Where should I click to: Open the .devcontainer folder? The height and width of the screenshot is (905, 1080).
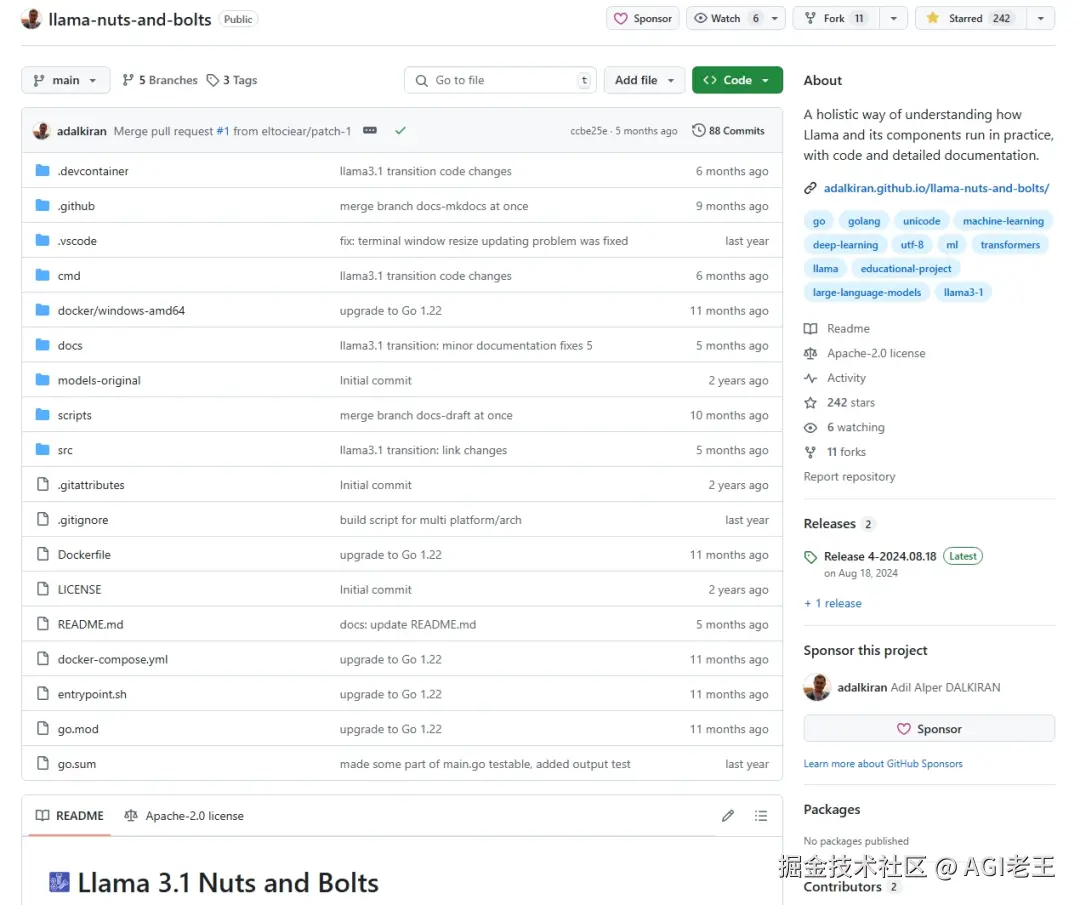pyautogui.click(x=93, y=171)
